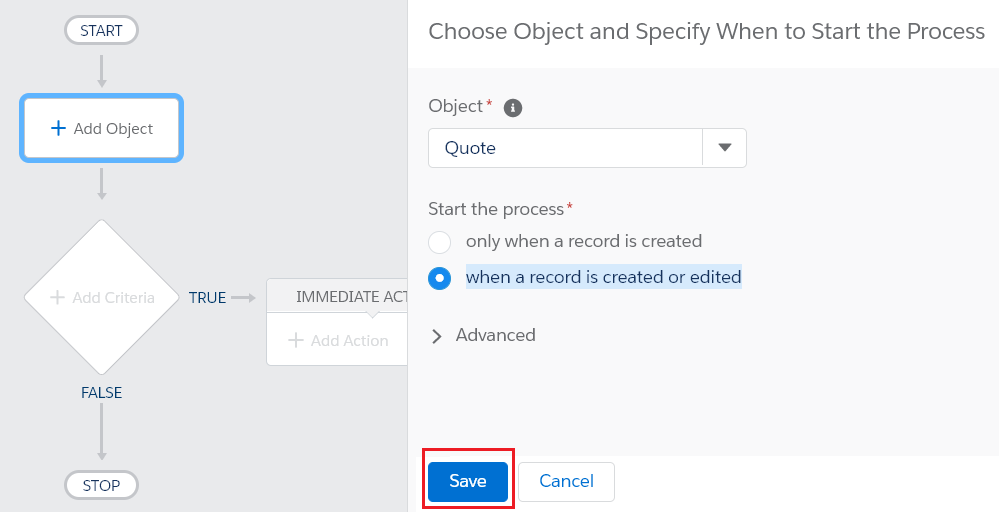Click the plus icon beside Add Action
The image size is (999, 513).
tap(295, 340)
